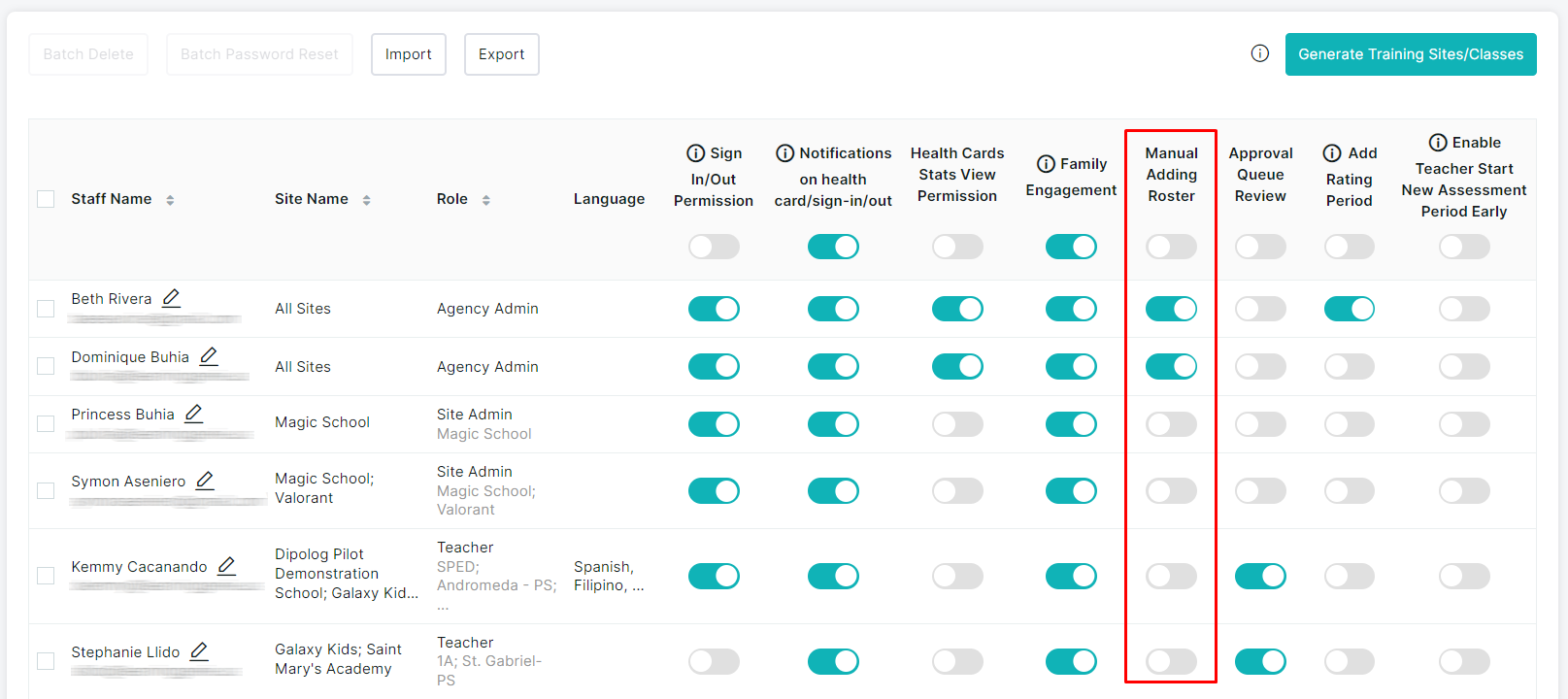
Task: Click edit pencil next to Beth Rivera
Action: pos(171,298)
